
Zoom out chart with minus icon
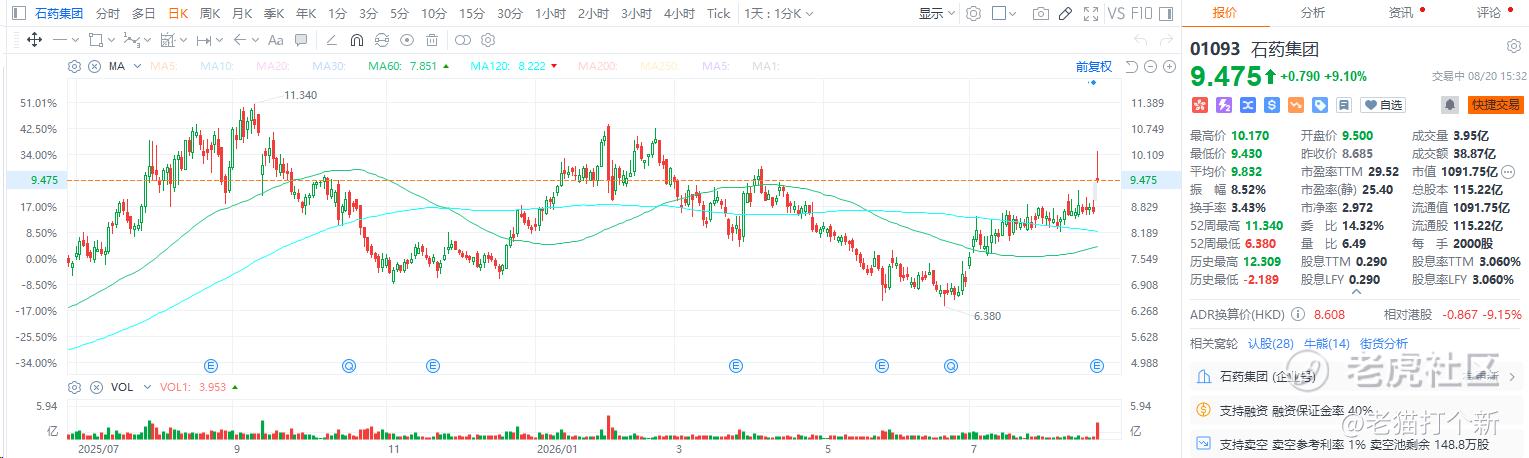point(1150,66)
